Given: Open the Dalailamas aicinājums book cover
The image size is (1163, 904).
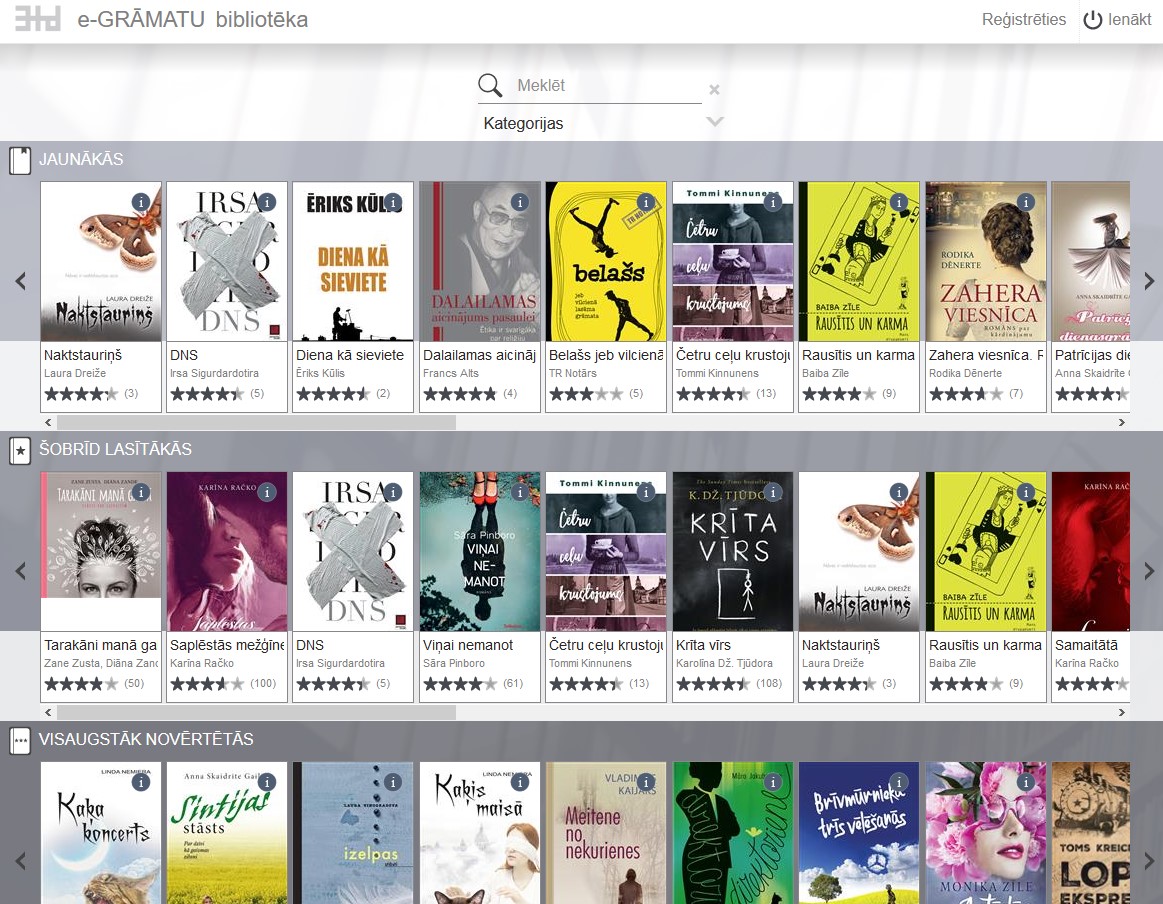Looking at the screenshot, I should point(480,262).
